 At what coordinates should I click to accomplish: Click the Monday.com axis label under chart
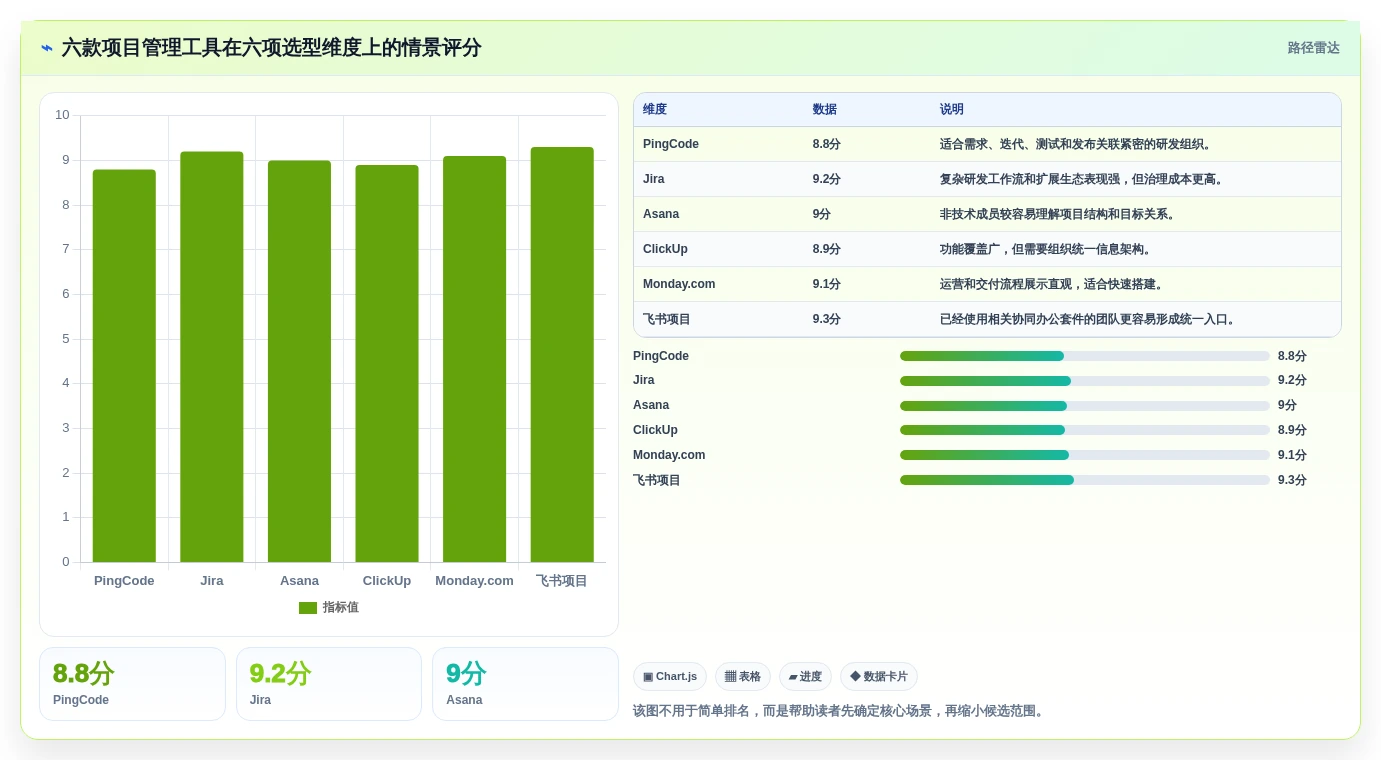tap(474, 581)
